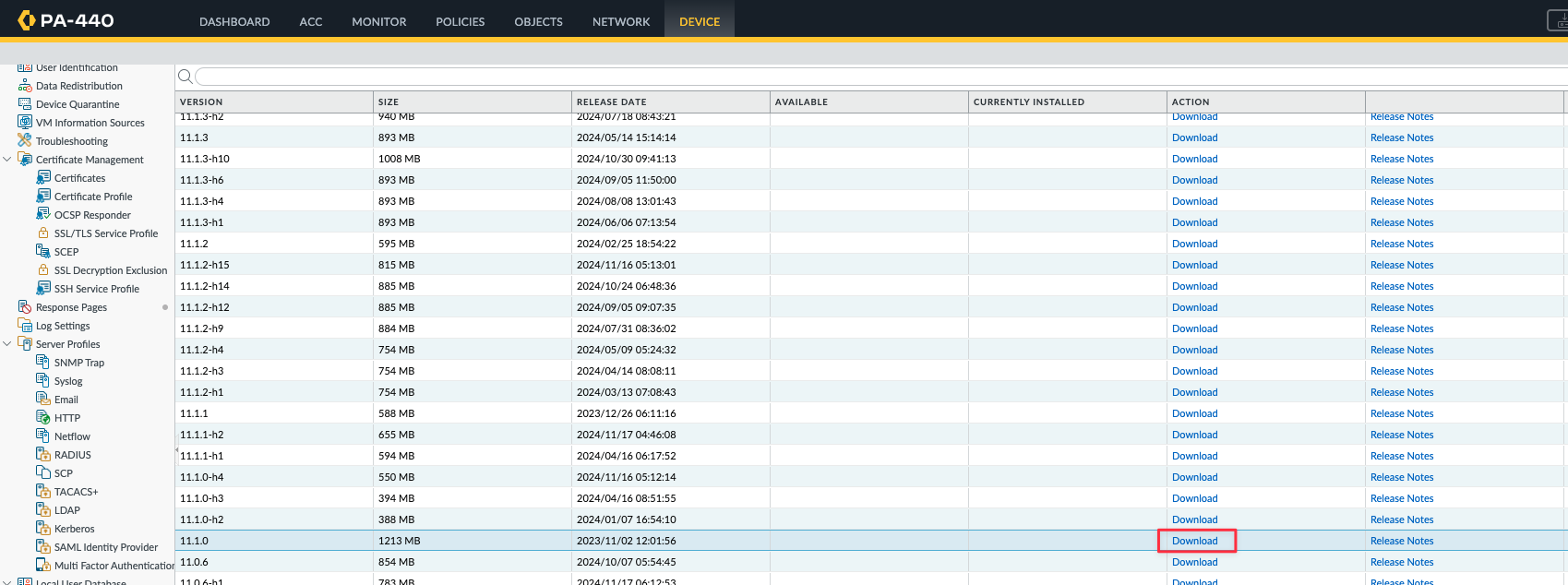This screenshot has width=1568, height=585.
Task: View Release Notes for 11.1.3-h6
Action: point(1402,180)
